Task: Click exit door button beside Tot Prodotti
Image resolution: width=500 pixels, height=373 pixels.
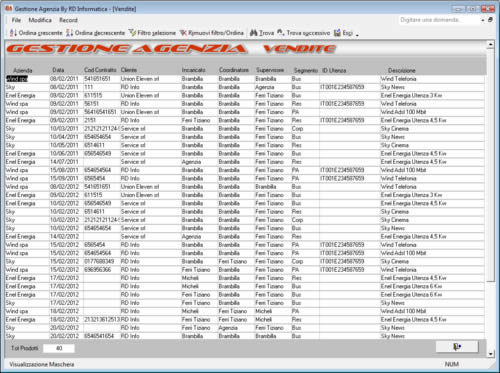Action: [457, 347]
